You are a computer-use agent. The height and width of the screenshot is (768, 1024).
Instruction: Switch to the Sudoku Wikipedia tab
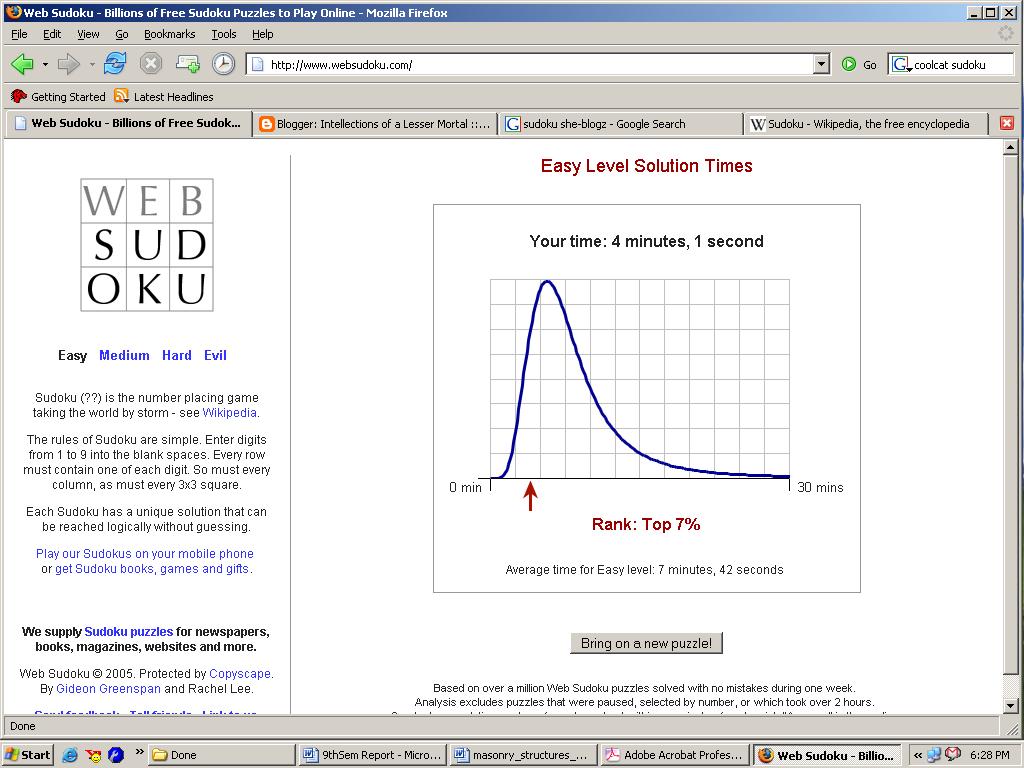click(x=866, y=124)
